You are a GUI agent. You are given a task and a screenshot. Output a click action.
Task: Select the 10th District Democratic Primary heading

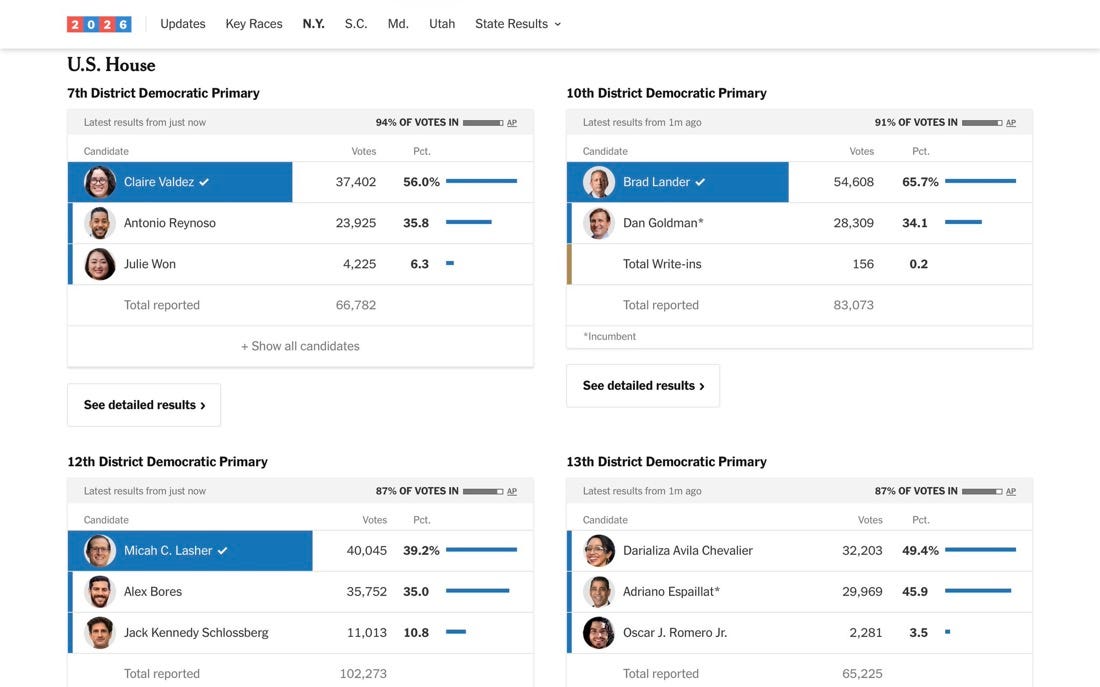coord(666,93)
